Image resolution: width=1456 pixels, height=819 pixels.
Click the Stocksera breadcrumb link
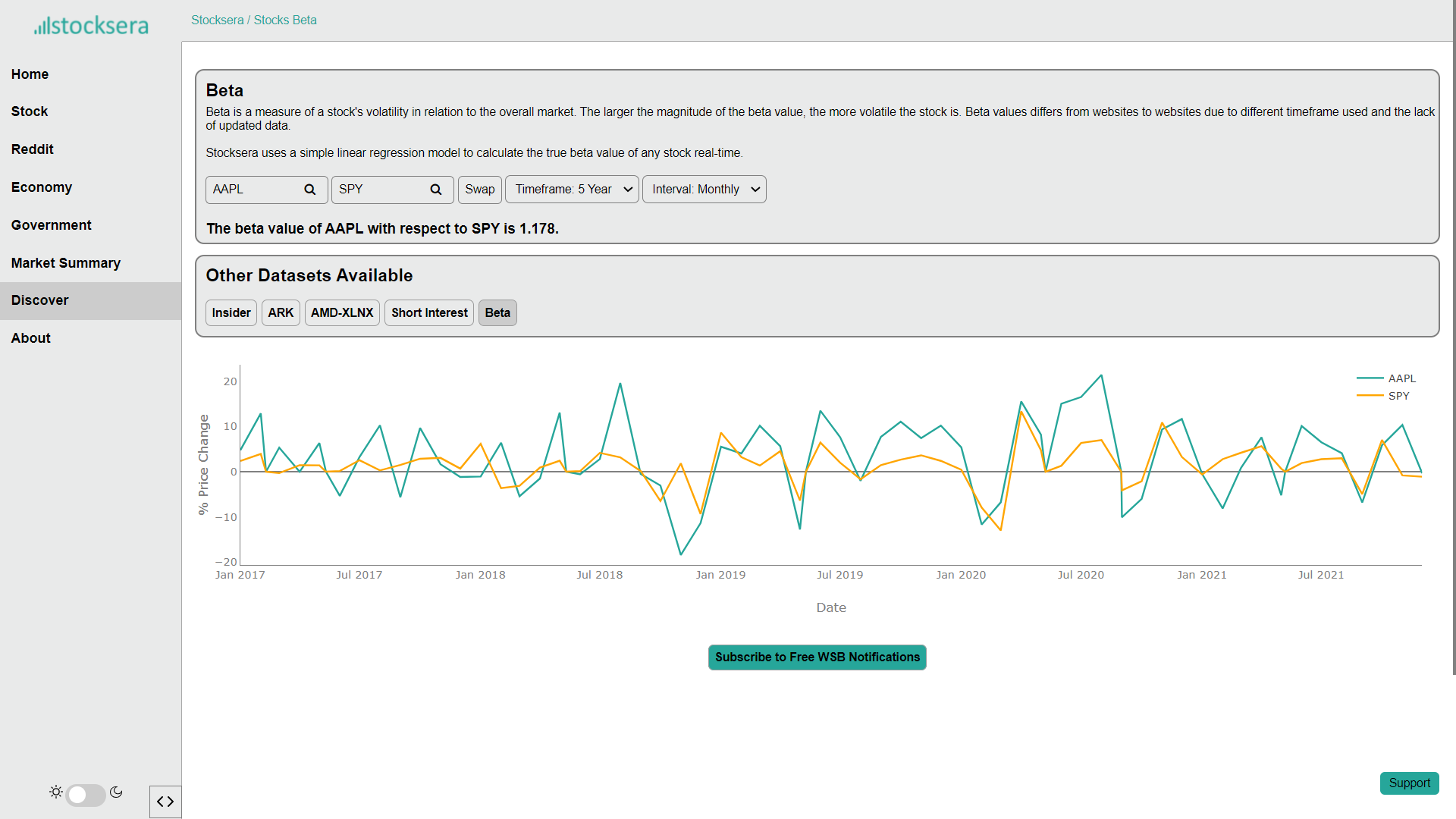point(217,20)
